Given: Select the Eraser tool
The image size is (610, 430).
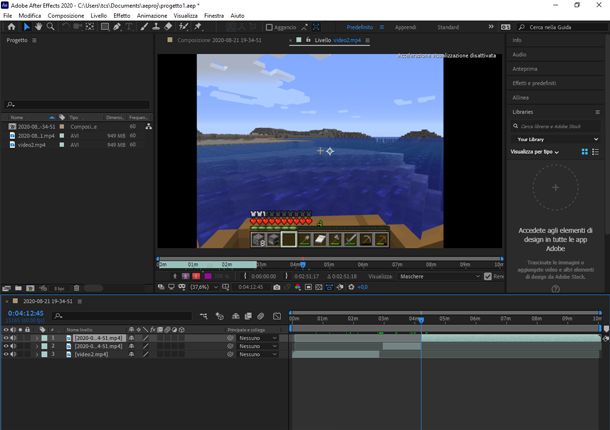Looking at the screenshot, I should pyautogui.click(x=168, y=27).
